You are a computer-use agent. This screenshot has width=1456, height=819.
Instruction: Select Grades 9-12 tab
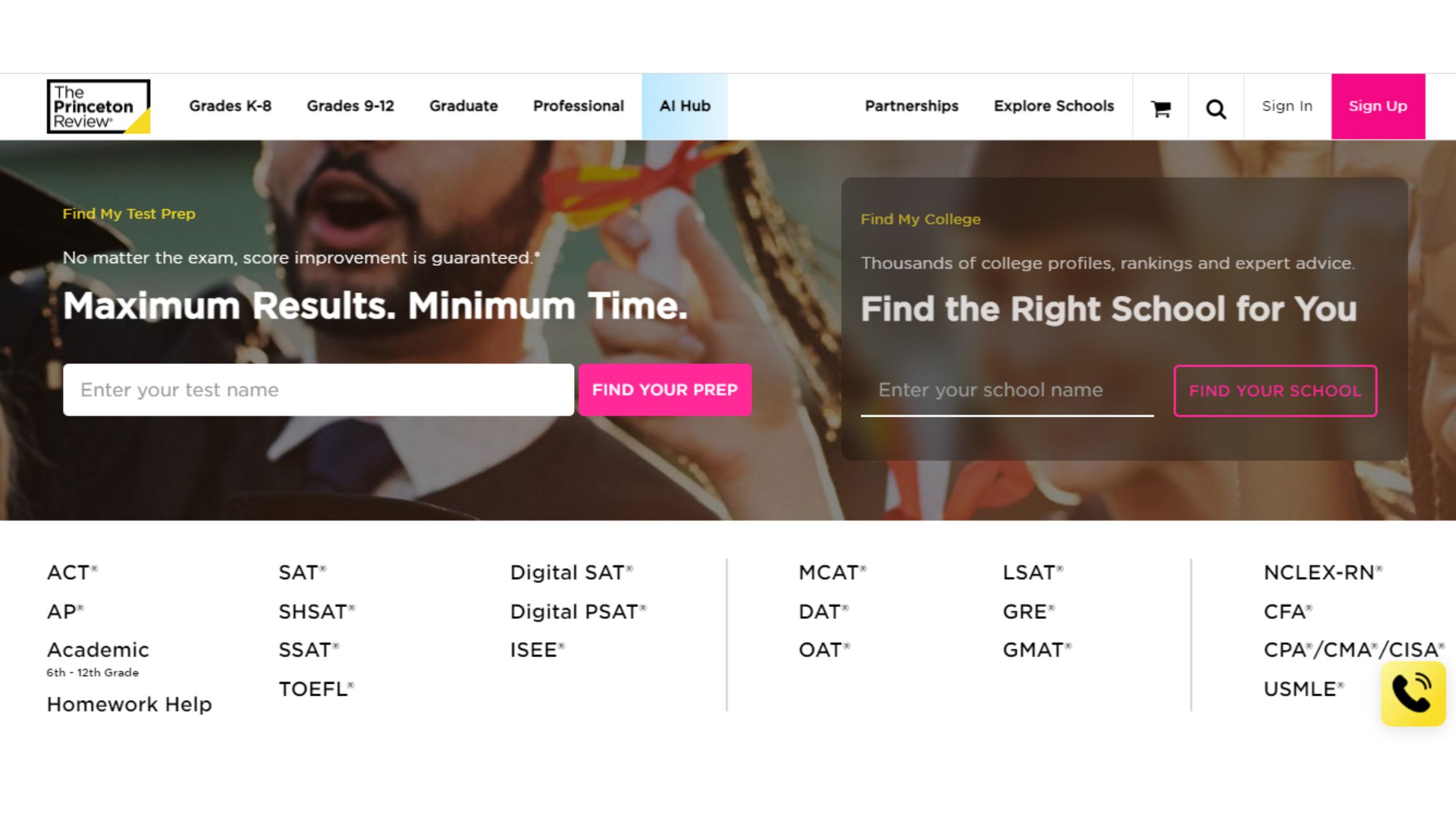click(350, 105)
